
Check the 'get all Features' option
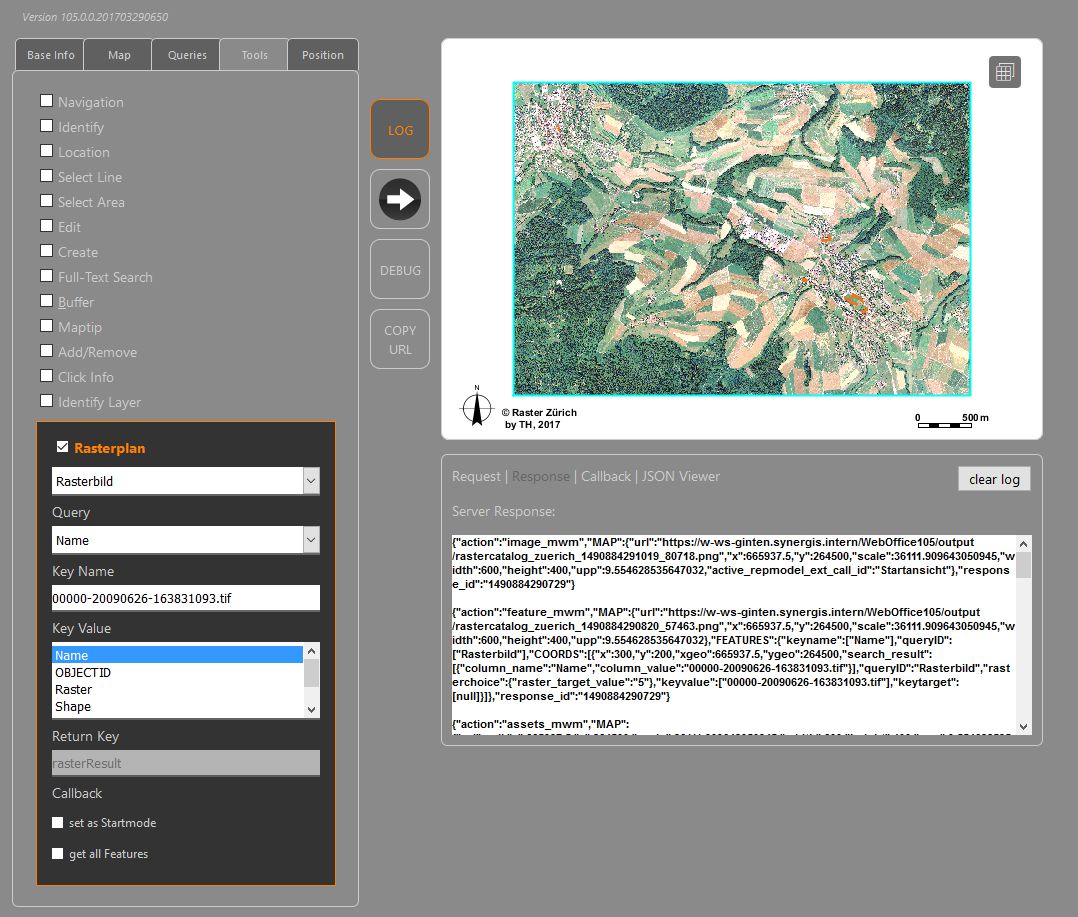[x=57, y=853]
